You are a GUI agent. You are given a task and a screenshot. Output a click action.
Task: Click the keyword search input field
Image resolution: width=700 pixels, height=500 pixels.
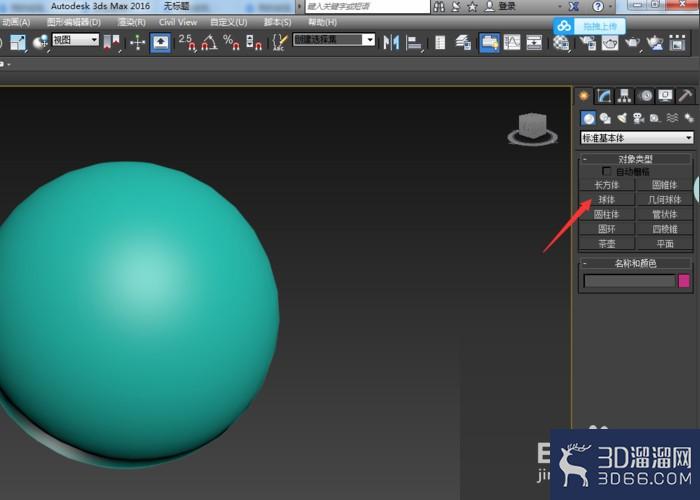click(367, 6)
